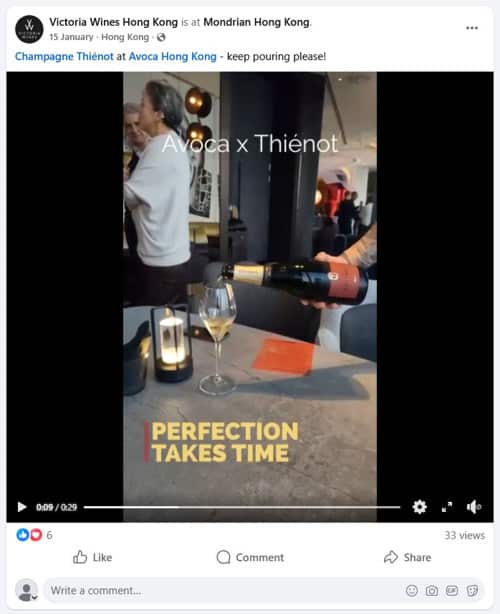
Task: Add a GIF to comment
Action: click(452, 591)
